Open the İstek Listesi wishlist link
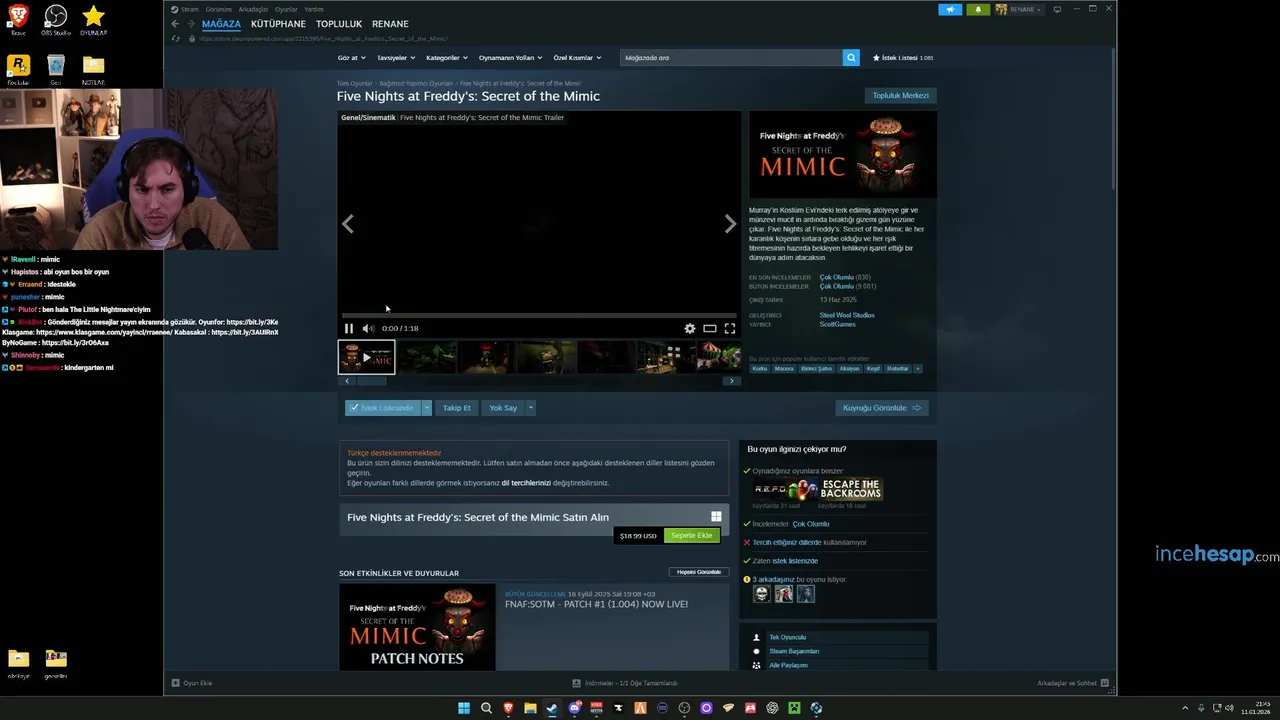Viewport: 1280px width, 720px height. pyautogui.click(x=903, y=58)
